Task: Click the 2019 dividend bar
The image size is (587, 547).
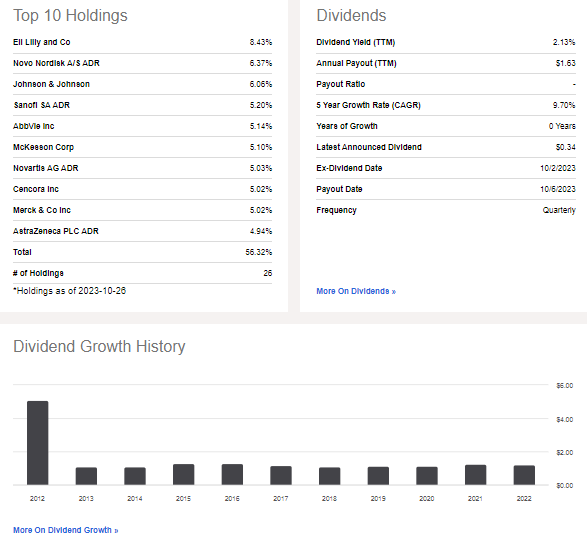Action: tap(378, 476)
